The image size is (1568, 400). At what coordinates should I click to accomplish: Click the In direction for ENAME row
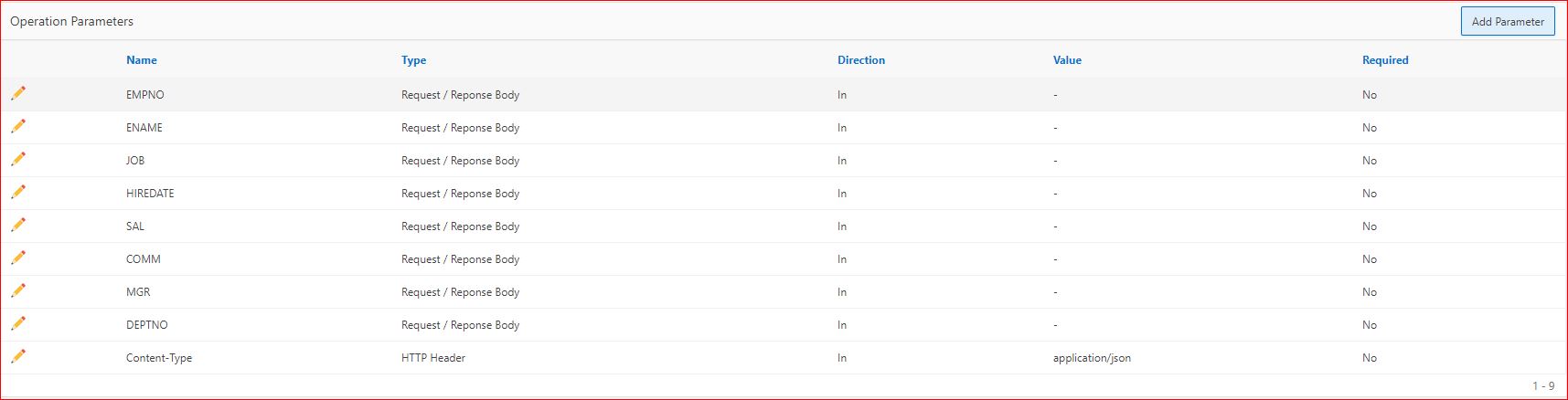(842, 128)
